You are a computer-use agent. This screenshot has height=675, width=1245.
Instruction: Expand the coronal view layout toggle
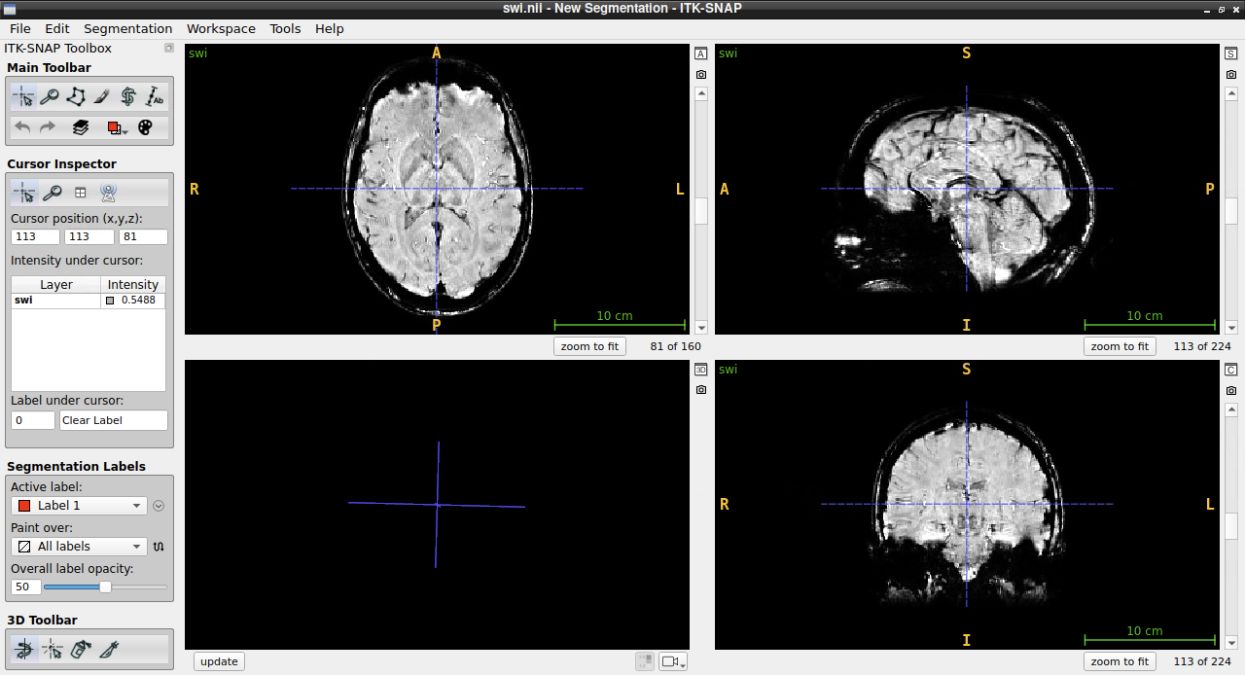(1231, 369)
